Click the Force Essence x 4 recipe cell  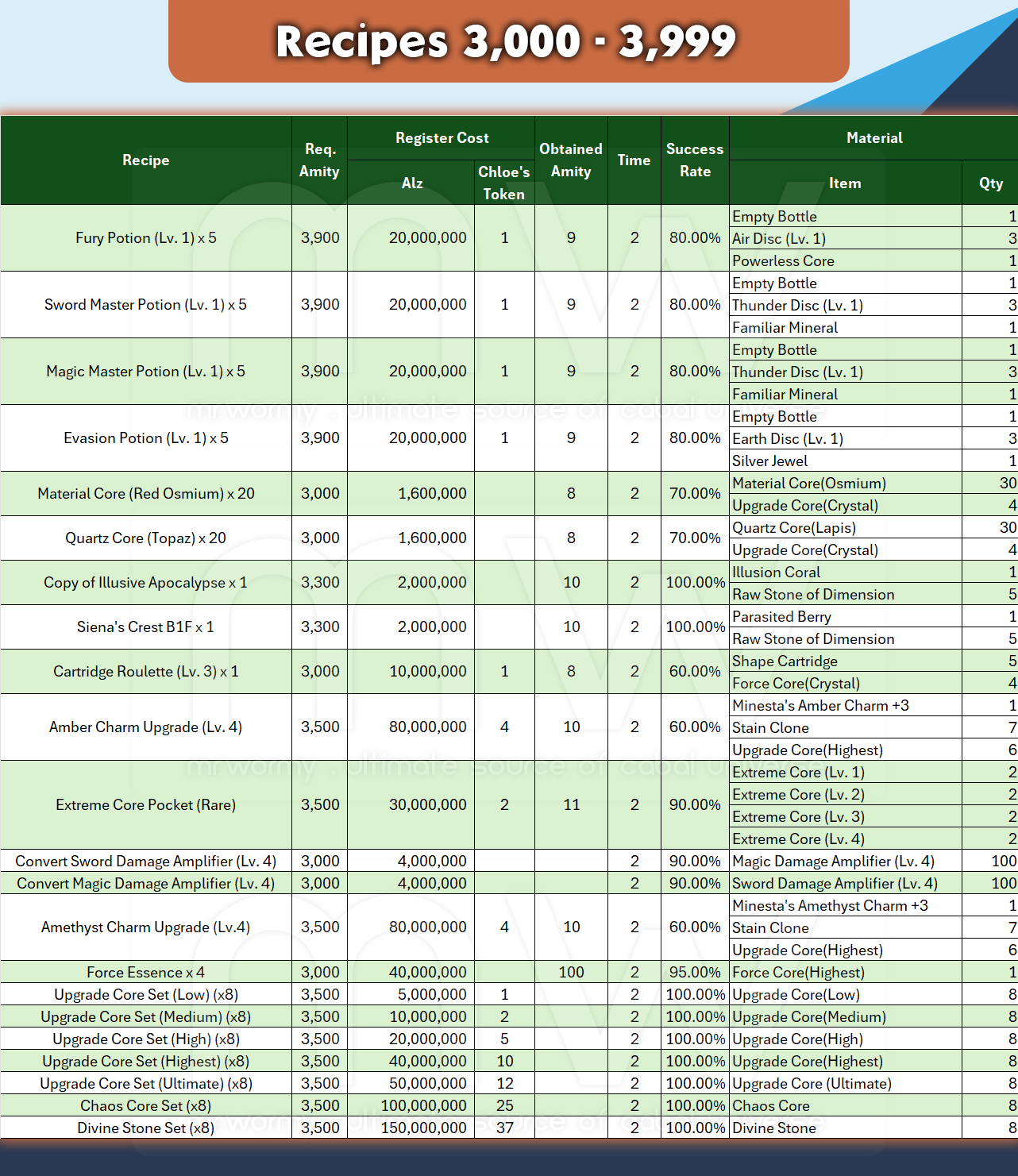coord(146,973)
